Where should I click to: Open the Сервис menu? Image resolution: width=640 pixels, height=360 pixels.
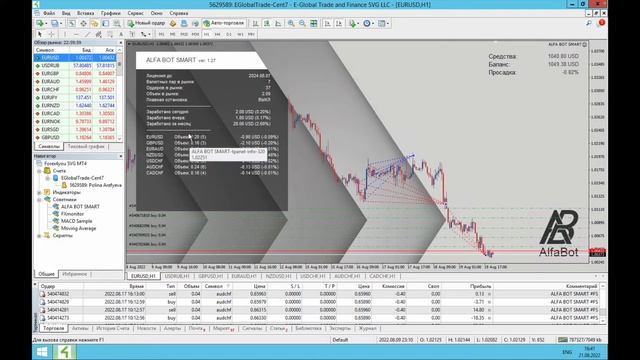tap(136, 13)
